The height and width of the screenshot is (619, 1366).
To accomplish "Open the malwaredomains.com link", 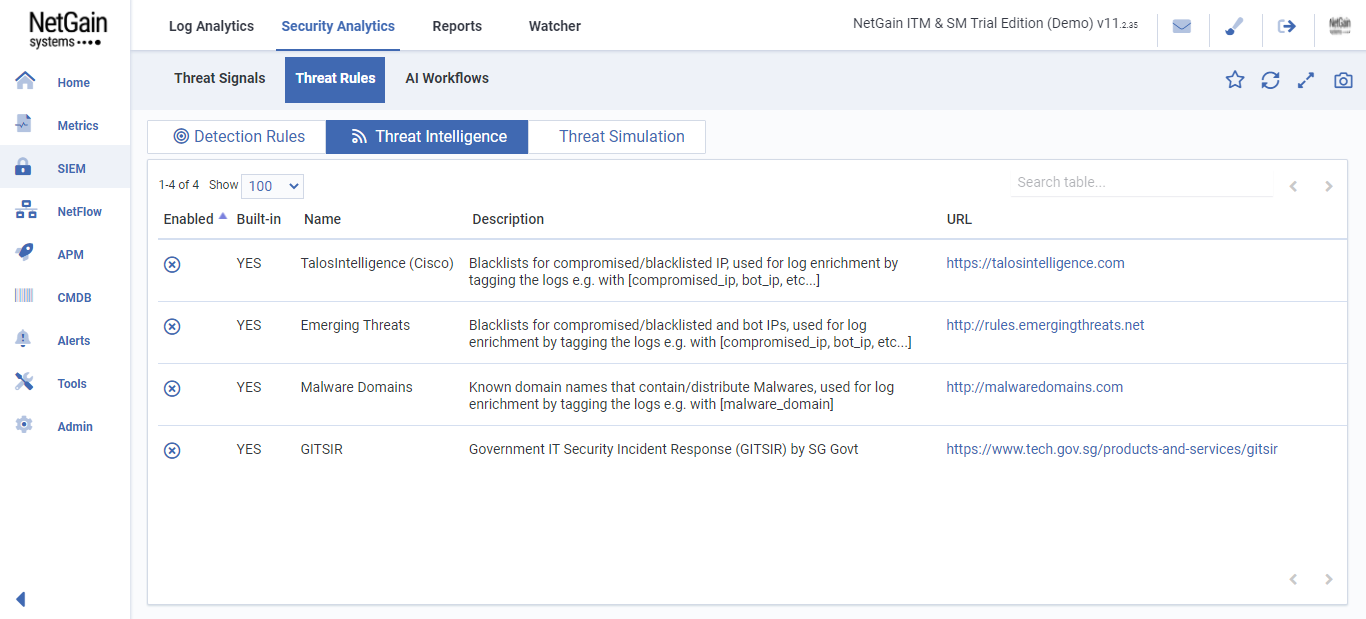I will [1034, 387].
